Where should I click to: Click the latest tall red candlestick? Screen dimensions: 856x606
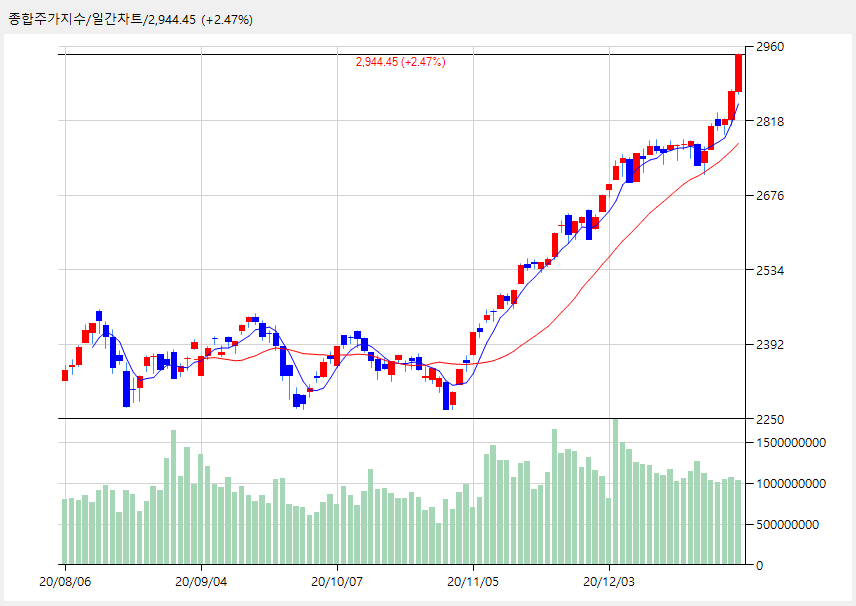(x=738, y=73)
